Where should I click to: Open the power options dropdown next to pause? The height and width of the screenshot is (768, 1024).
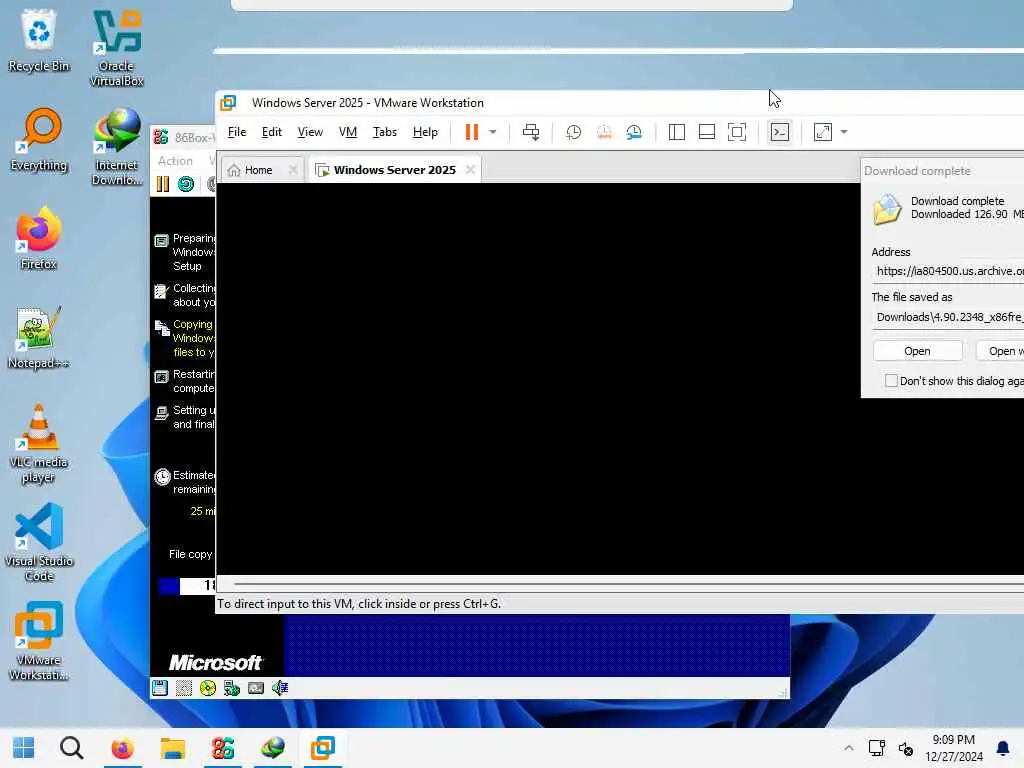[493, 132]
